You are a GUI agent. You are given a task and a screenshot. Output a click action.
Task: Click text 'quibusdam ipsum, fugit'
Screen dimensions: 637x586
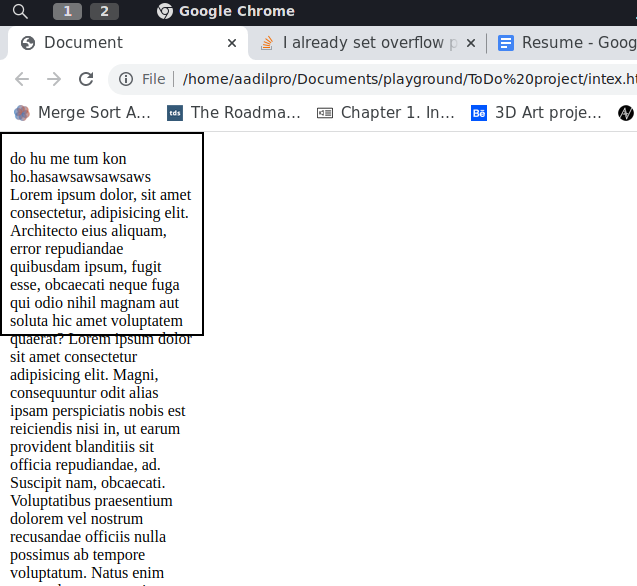[86, 267]
